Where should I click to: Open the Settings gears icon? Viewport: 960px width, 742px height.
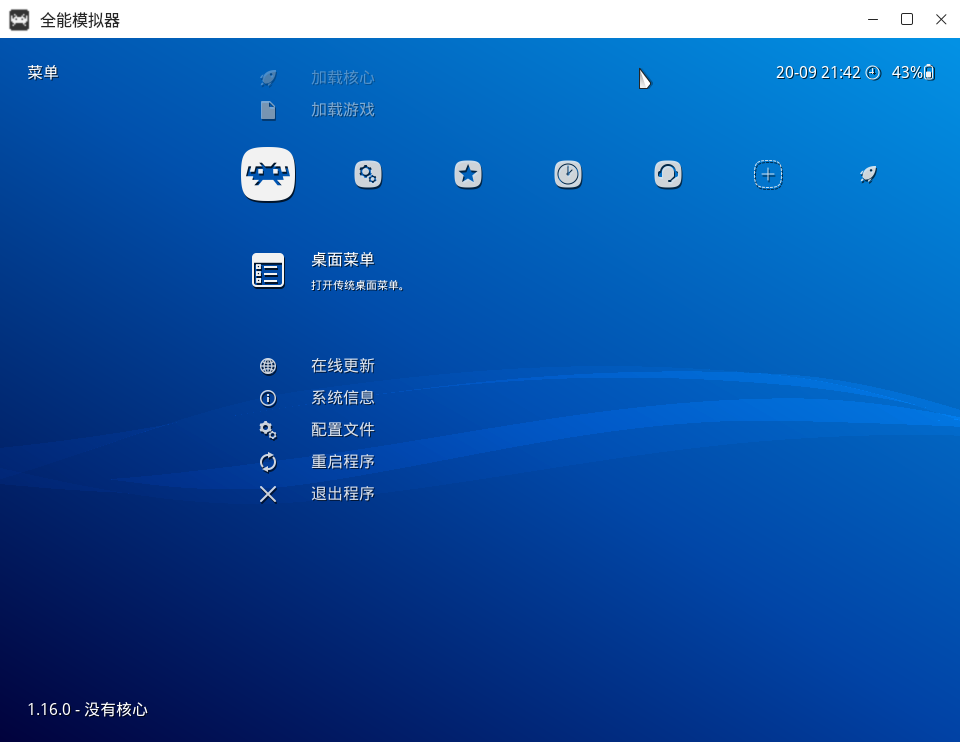pyautogui.click(x=368, y=173)
